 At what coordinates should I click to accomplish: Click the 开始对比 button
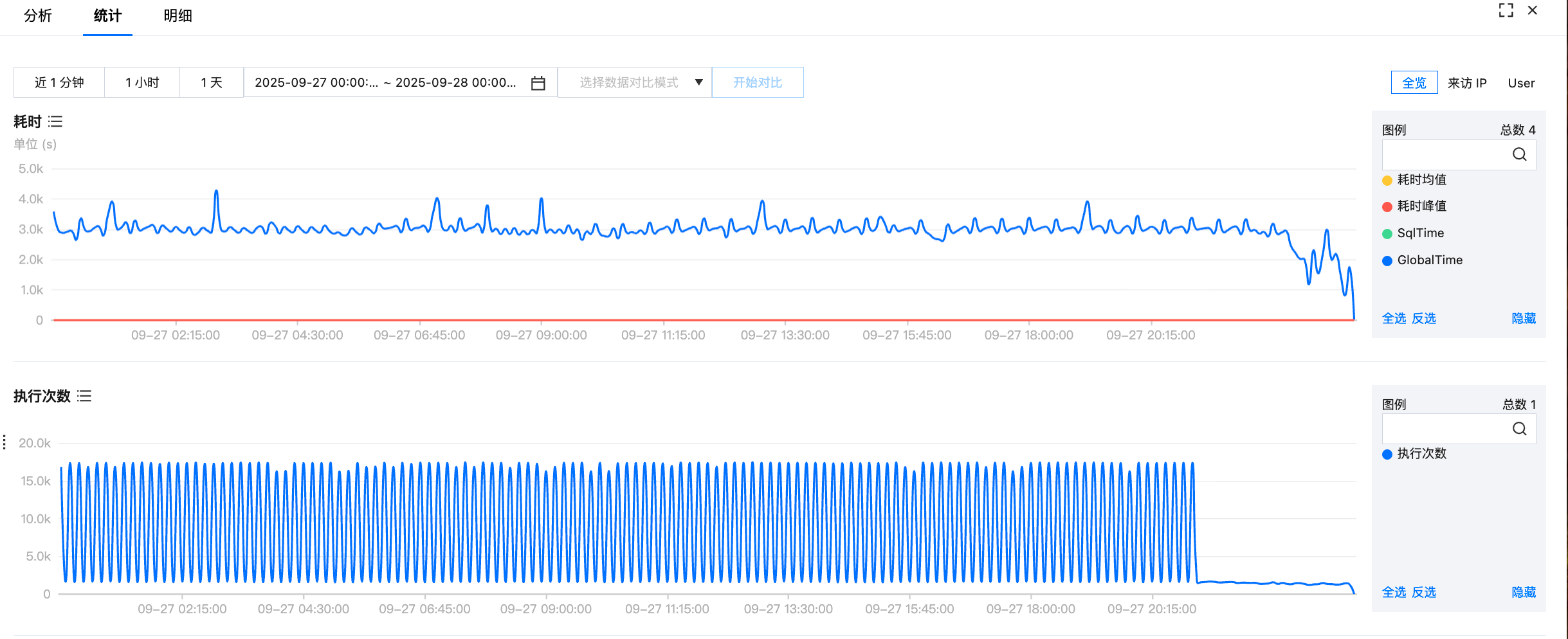pyautogui.click(x=758, y=82)
